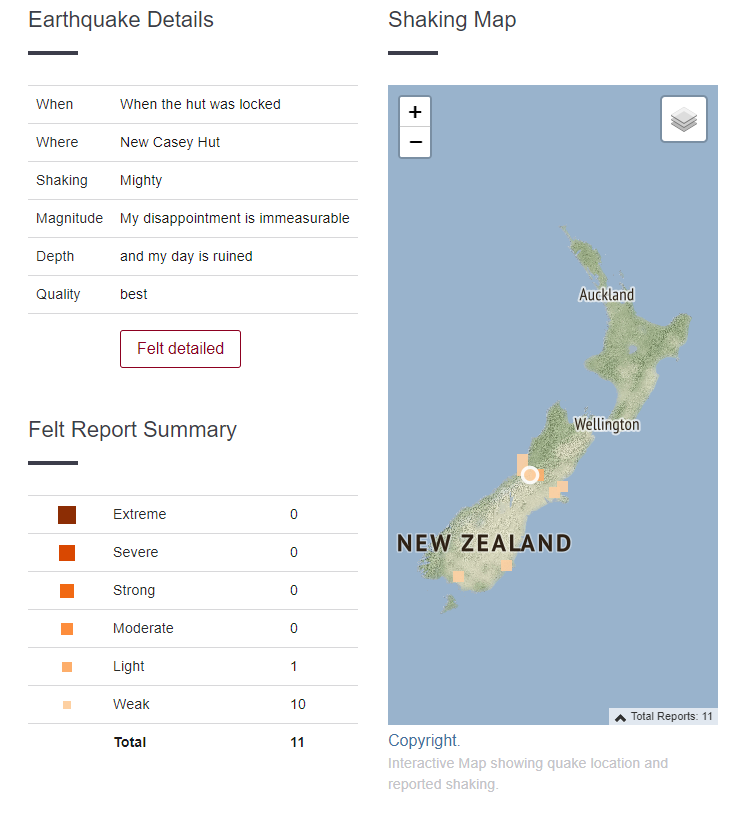Click the white circle quake epicenter marker
Screen dimensions: 747x821
click(530, 475)
